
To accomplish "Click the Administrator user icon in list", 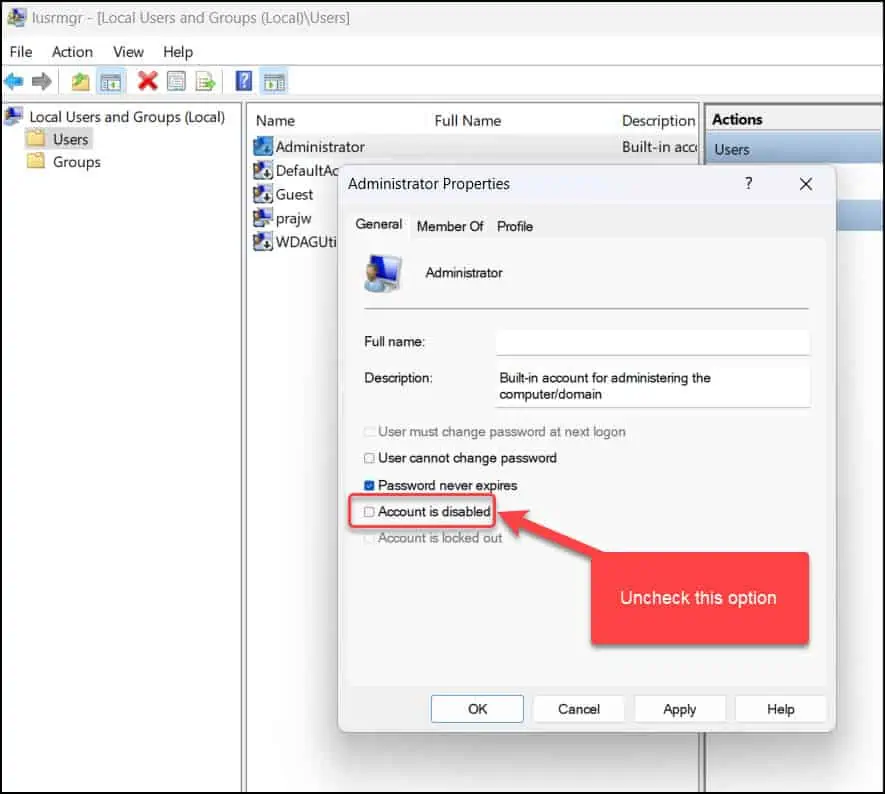I will coord(262,146).
